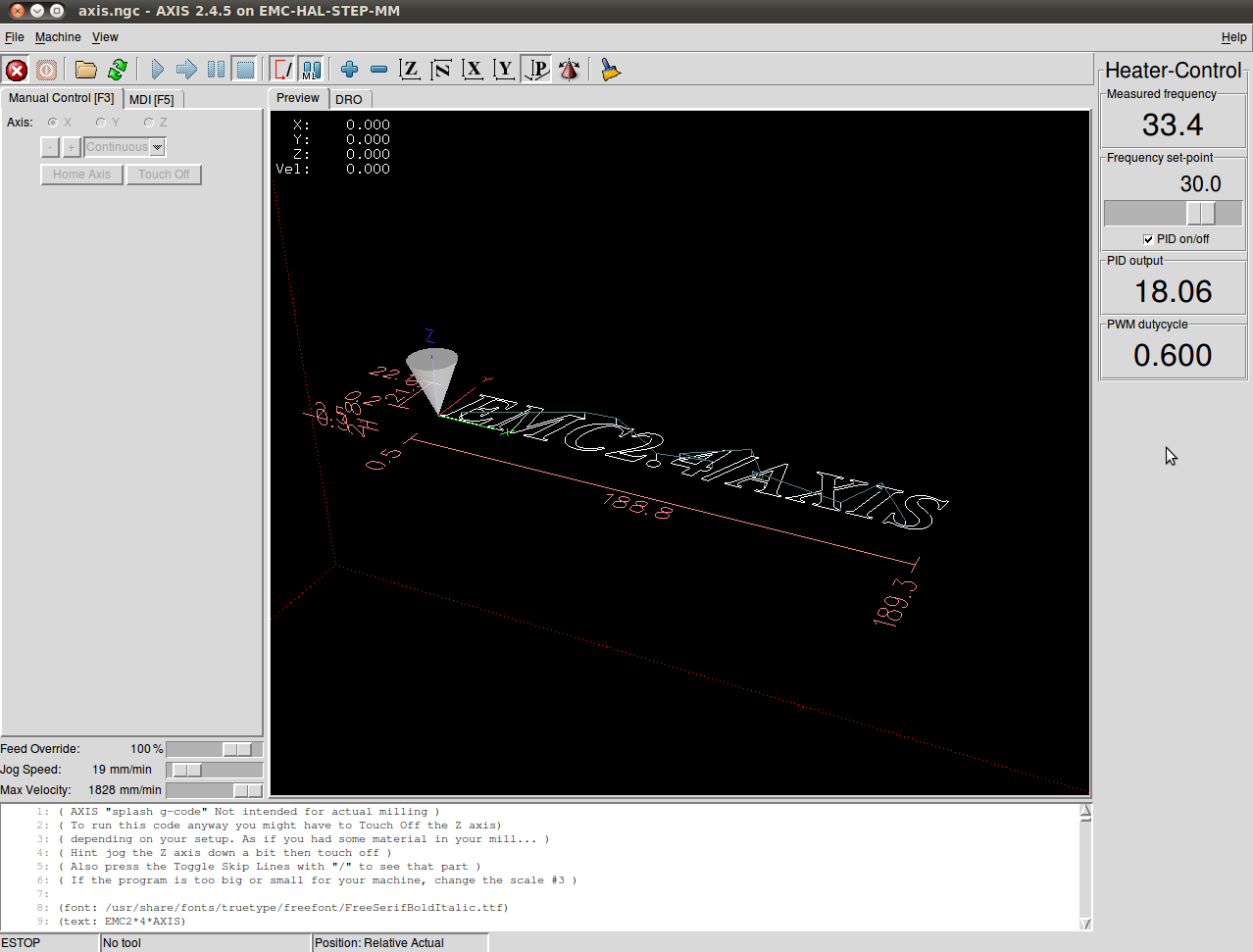Image resolution: width=1253 pixels, height=952 pixels.
Task: Click G-code line 6 scale comment
Action: pyautogui.click(x=318, y=880)
